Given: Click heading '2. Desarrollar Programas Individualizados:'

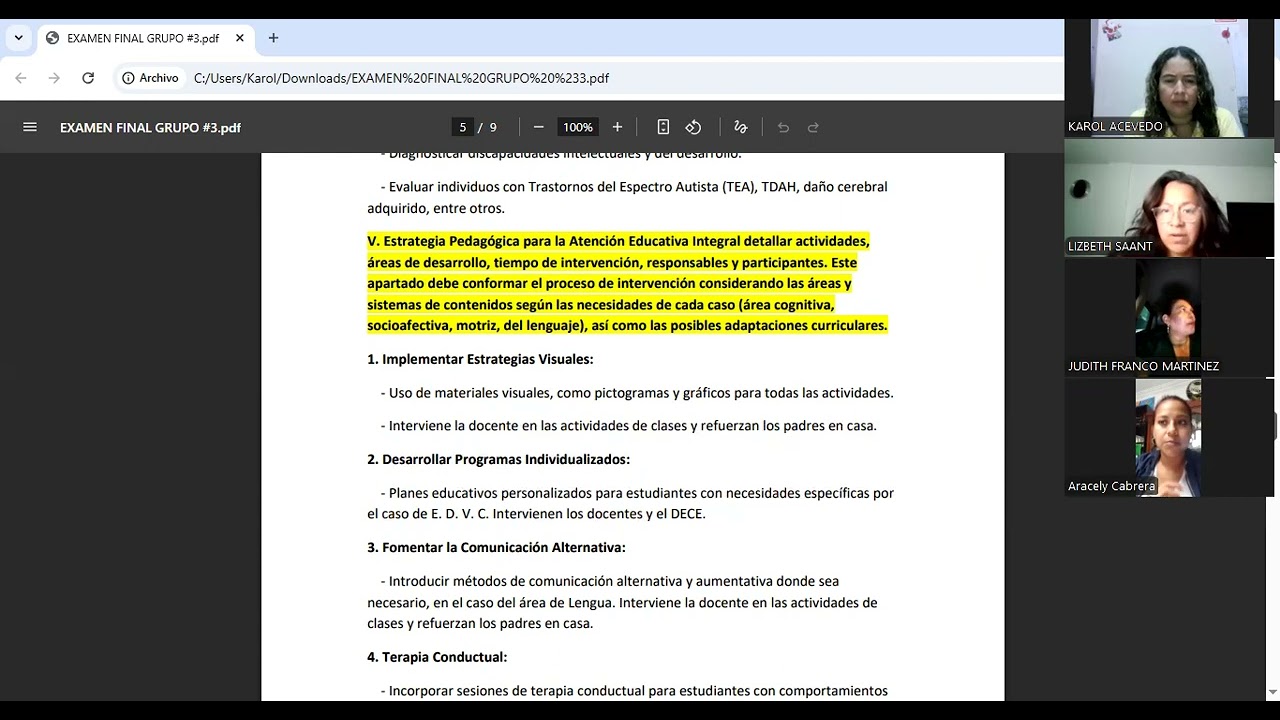Looking at the screenshot, I should (x=498, y=459).
